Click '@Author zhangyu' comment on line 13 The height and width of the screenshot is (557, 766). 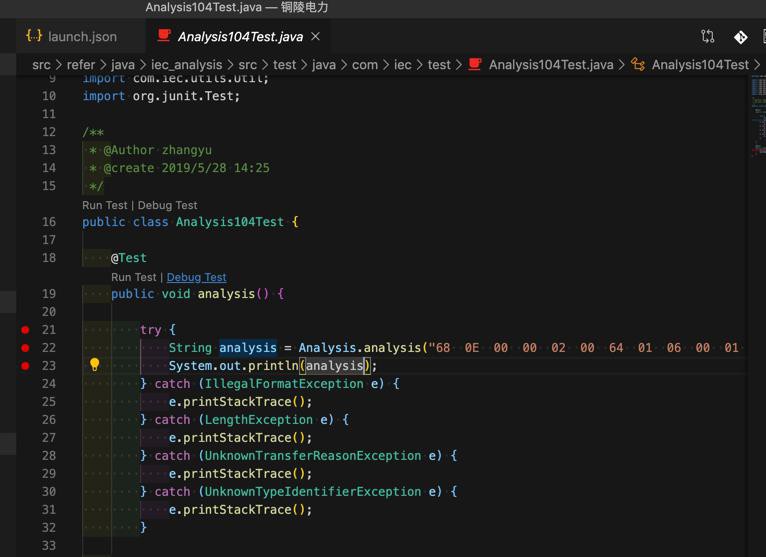coord(157,150)
